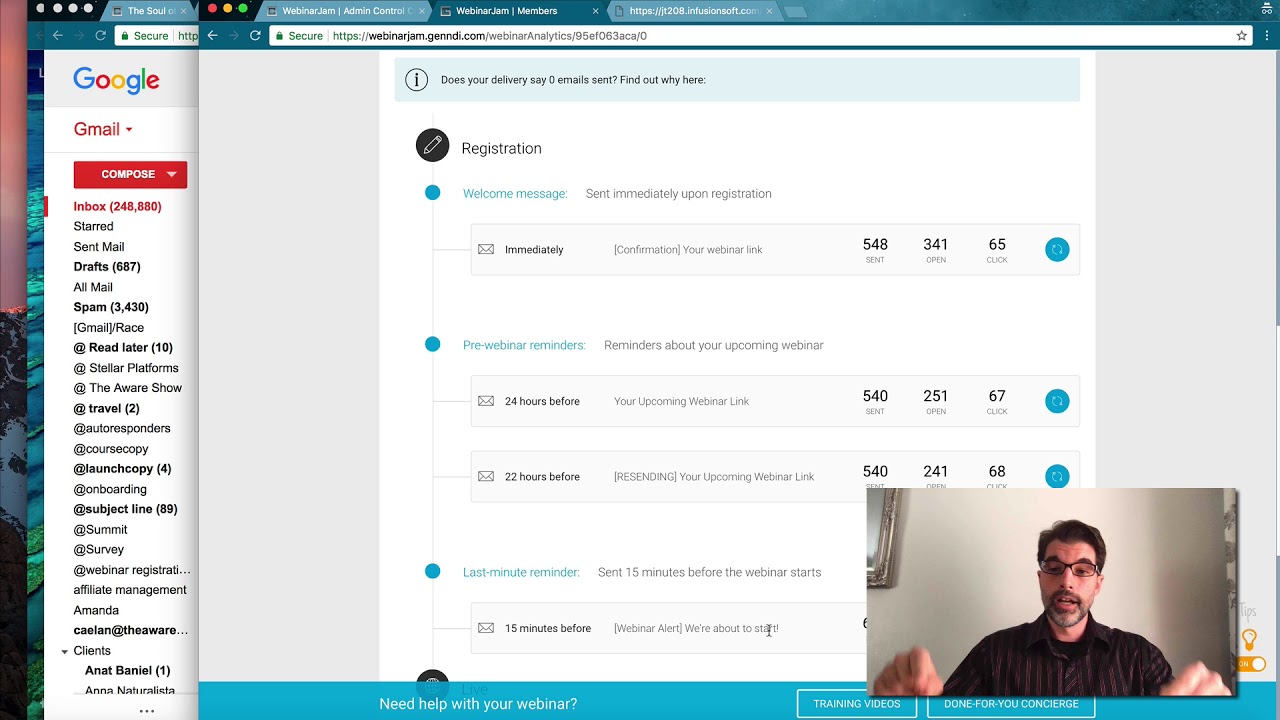This screenshot has height=720, width=1280.
Task: Click '[RESENDING] Your Upcoming Webinar Link' subject
Action: (714, 477)
